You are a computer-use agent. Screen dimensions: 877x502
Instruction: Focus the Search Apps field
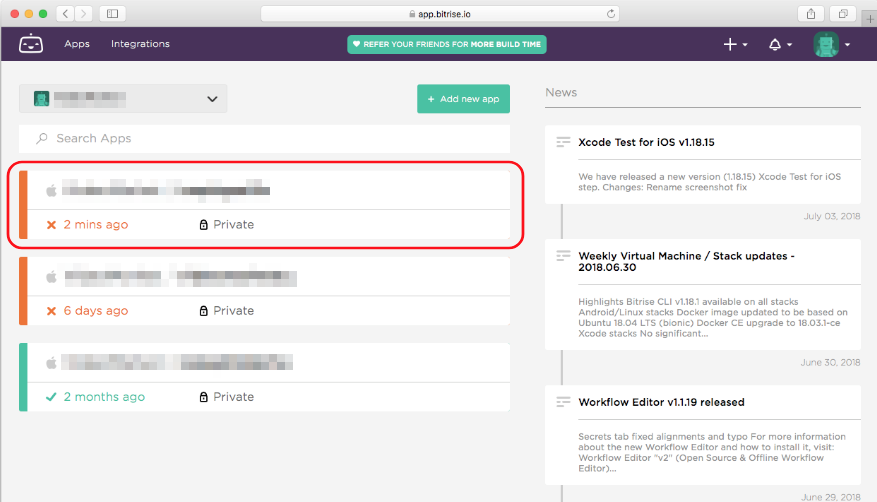pyautogui.click(x=265, y=139)
